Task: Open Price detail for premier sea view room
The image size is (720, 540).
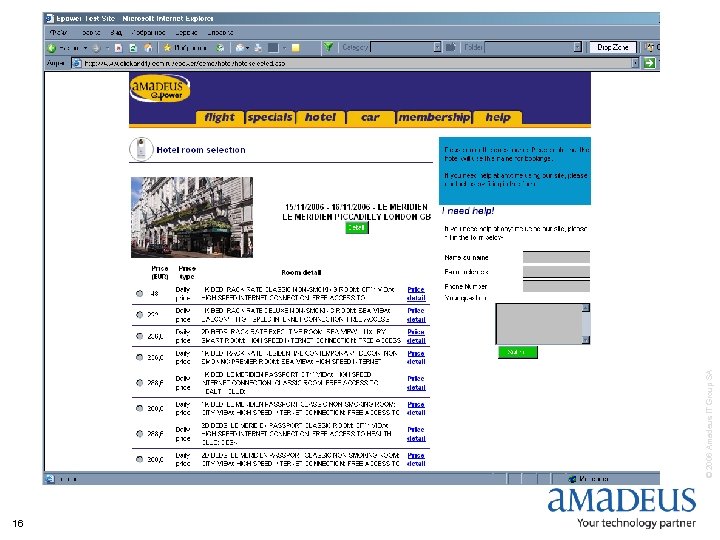Action: [416, 357]
